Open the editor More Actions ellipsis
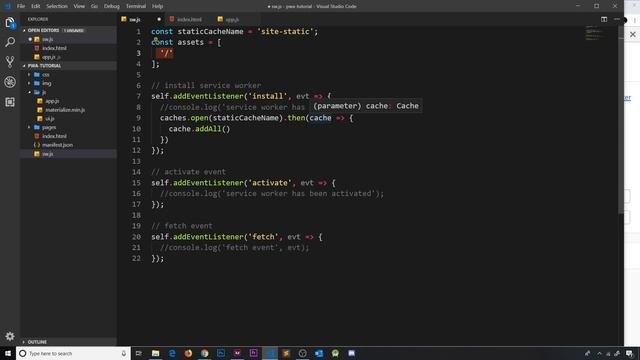640x360 pixels. pos(616,19)
